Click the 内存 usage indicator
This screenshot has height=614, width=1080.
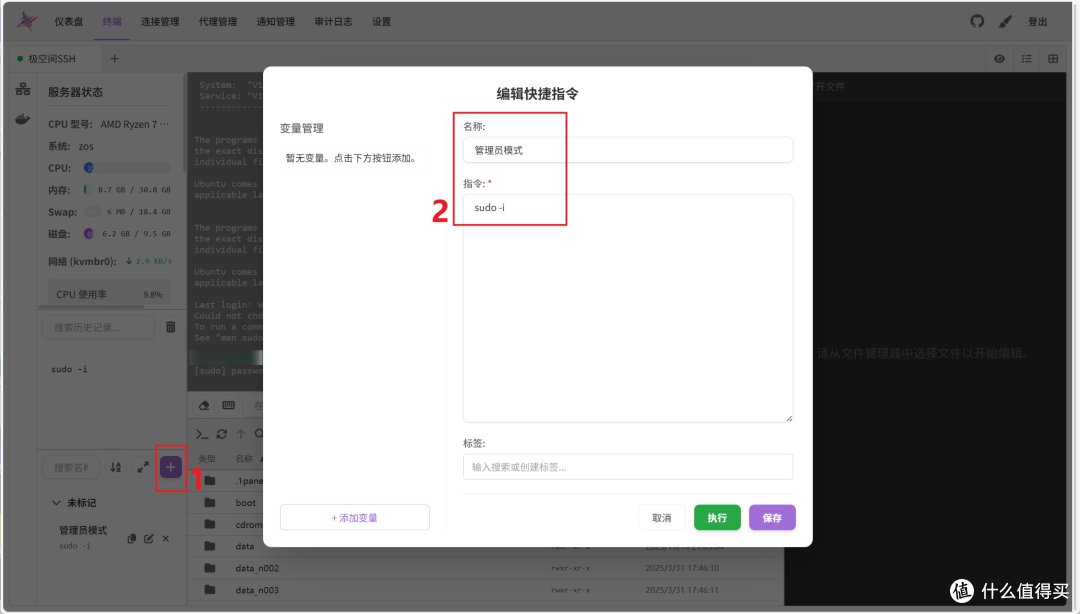click(87, 190)
